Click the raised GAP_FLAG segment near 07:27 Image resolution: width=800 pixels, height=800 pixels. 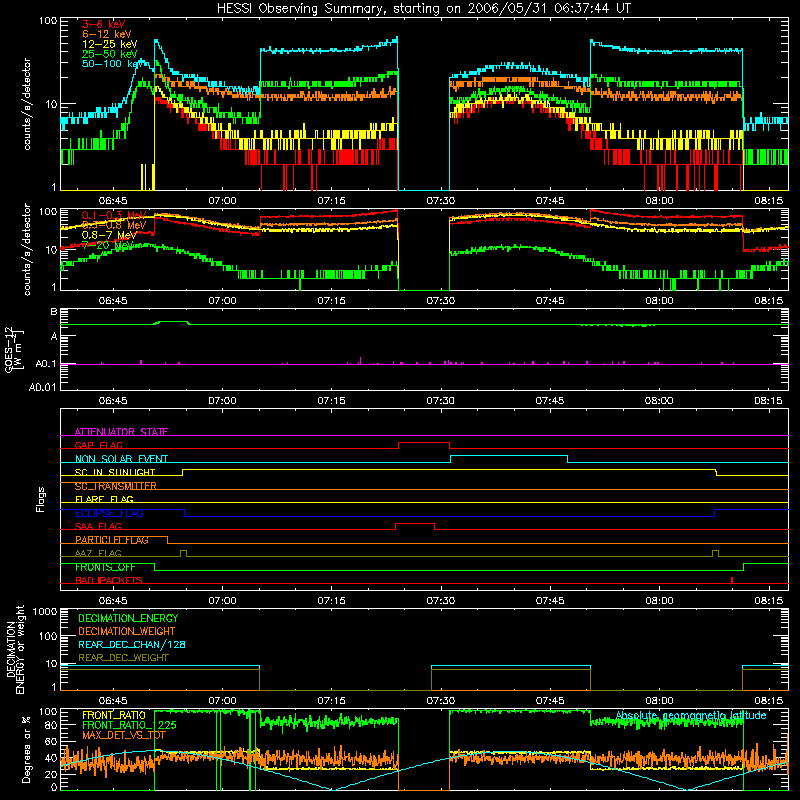click(423, 442)
